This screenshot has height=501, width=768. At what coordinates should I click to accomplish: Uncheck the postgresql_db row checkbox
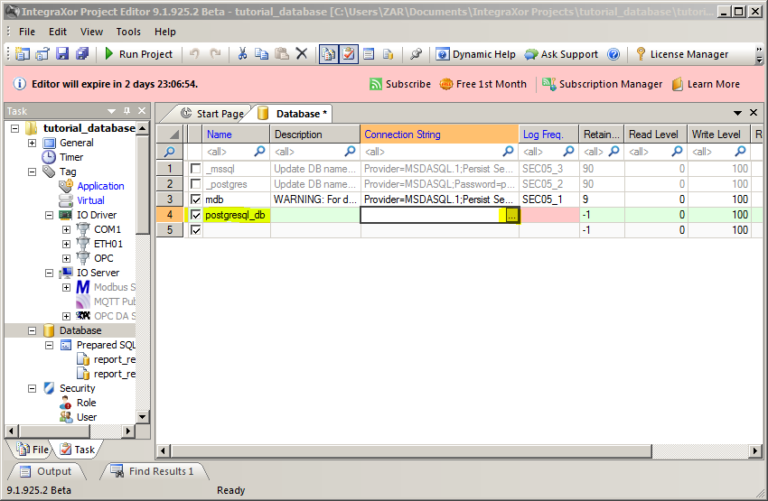[195, 215]
